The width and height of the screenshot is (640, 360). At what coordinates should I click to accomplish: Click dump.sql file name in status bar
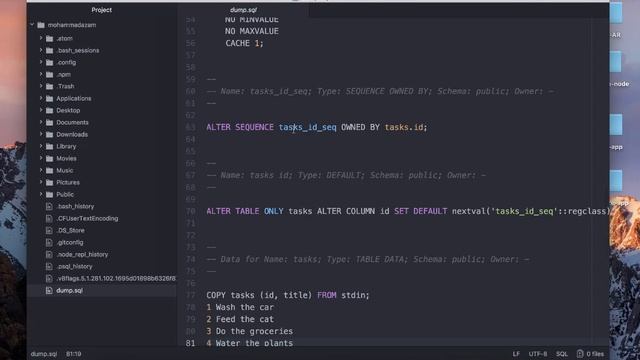(x=44, y=354)
